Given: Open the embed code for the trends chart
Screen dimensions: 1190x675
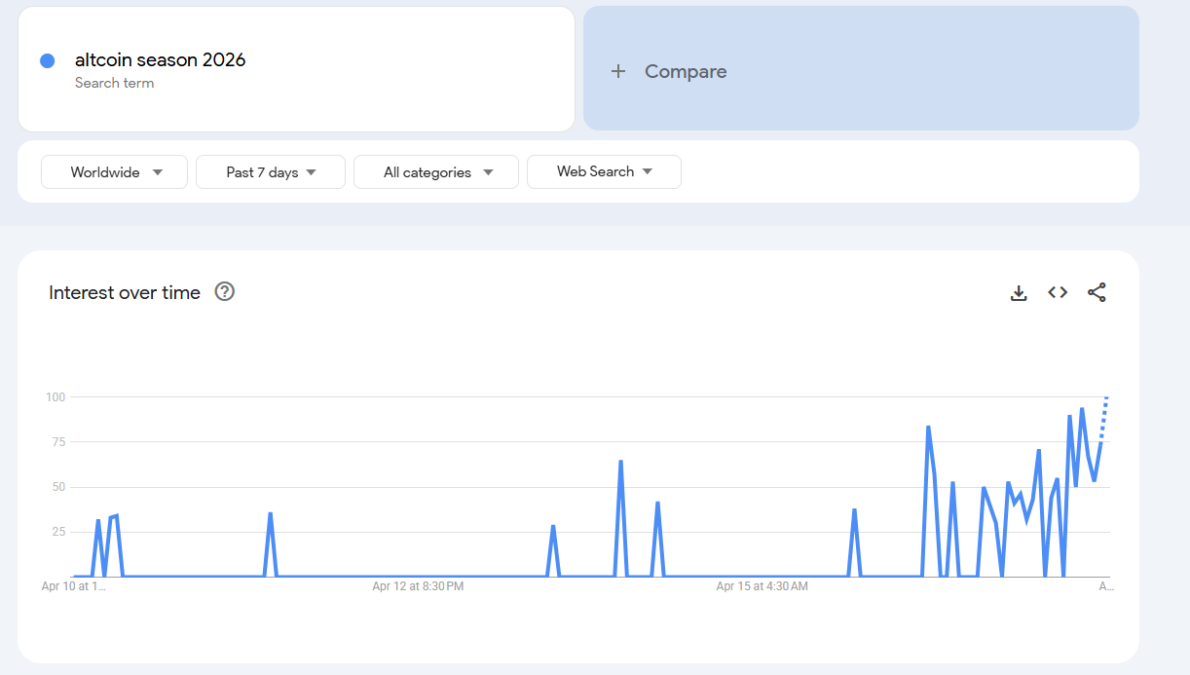Looking at the screenshot, I should click(1057, 292).
